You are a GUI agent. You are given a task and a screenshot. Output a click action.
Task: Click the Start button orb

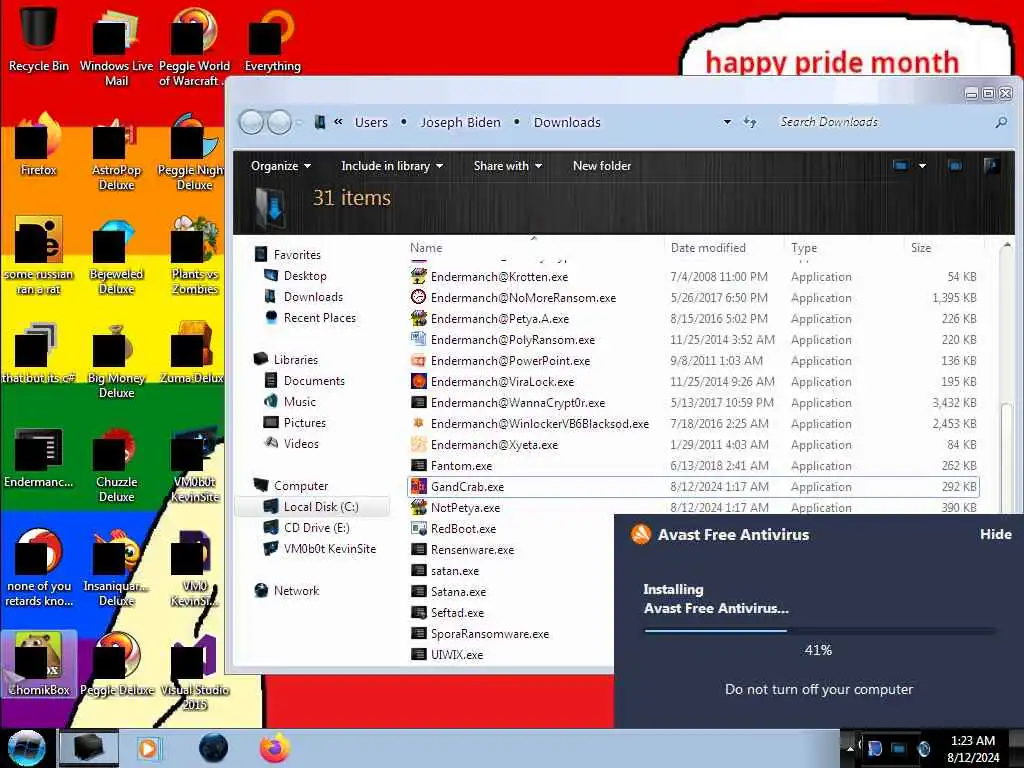(27, 748)
